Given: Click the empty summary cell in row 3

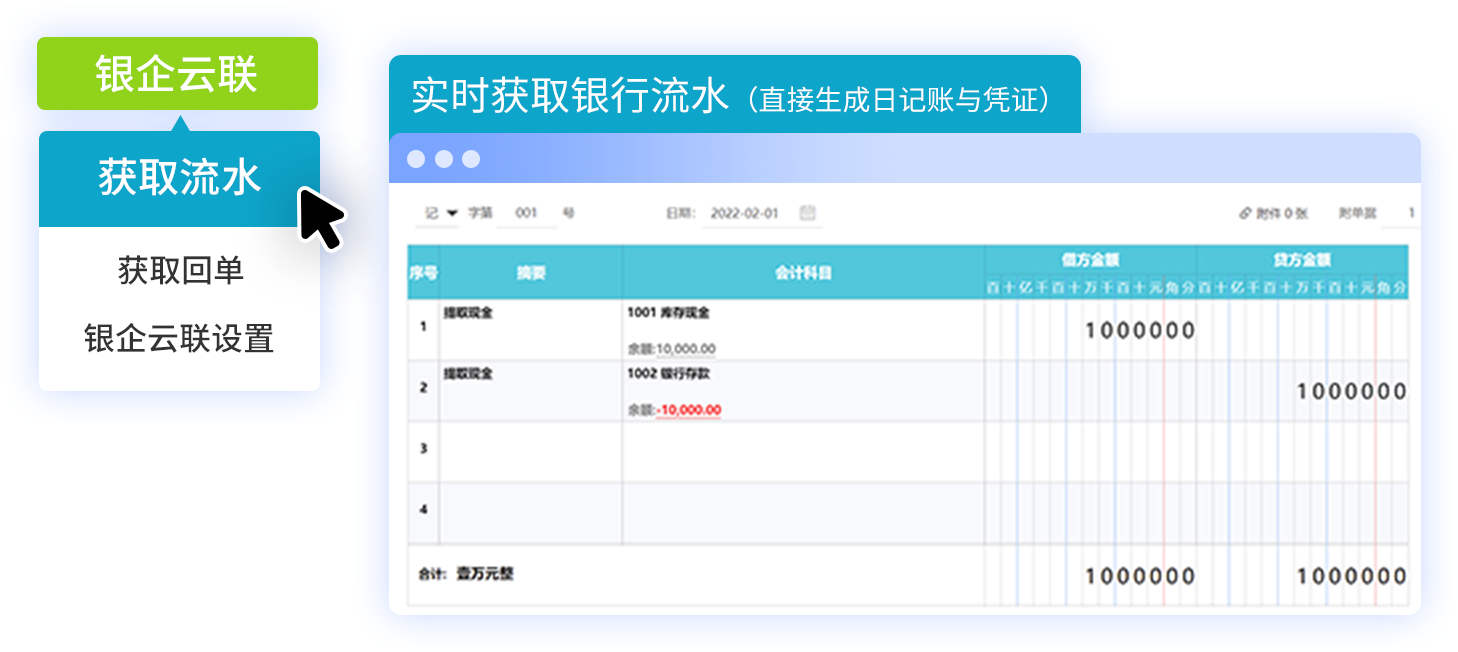Looking at the screenshot, I should click(530, 452).
